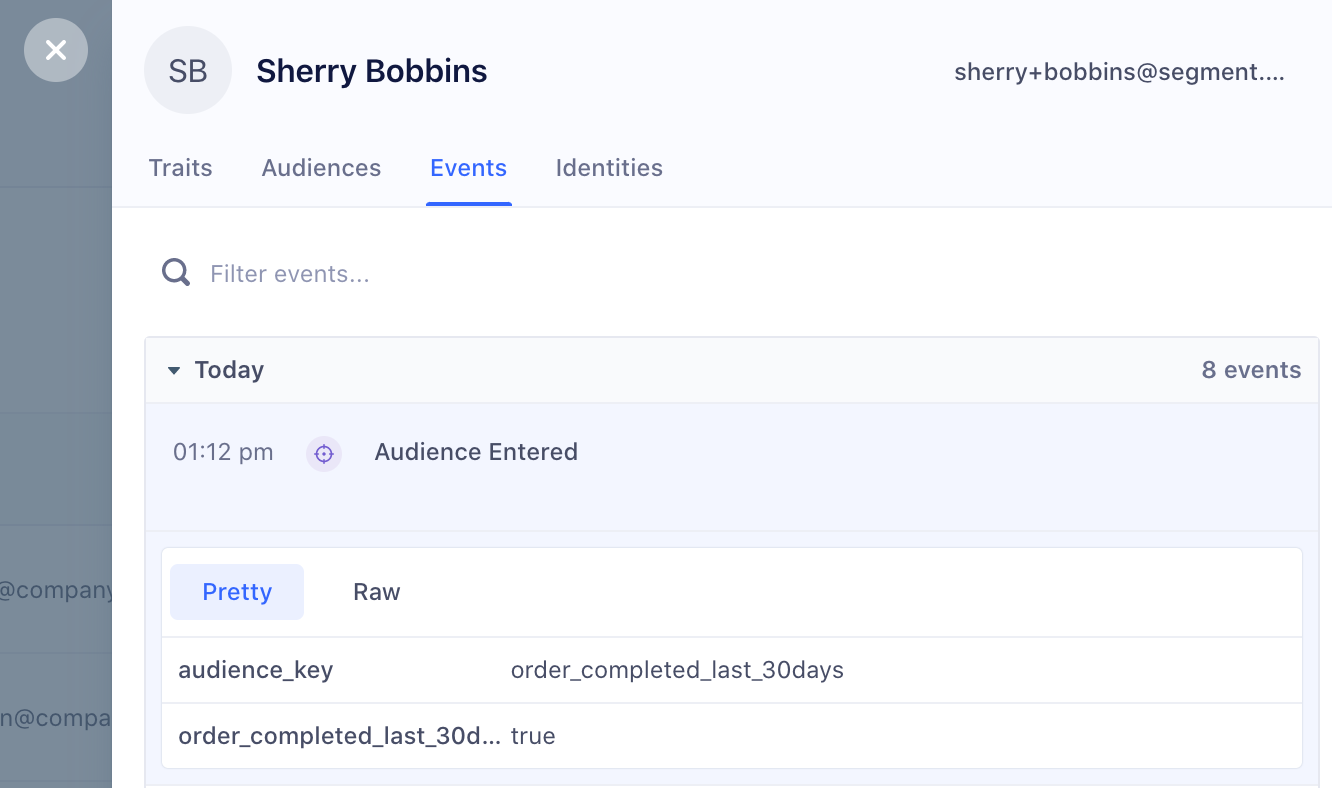Click the SB avatar circle
Viewport: 1332px width, 788px height.
188,70
